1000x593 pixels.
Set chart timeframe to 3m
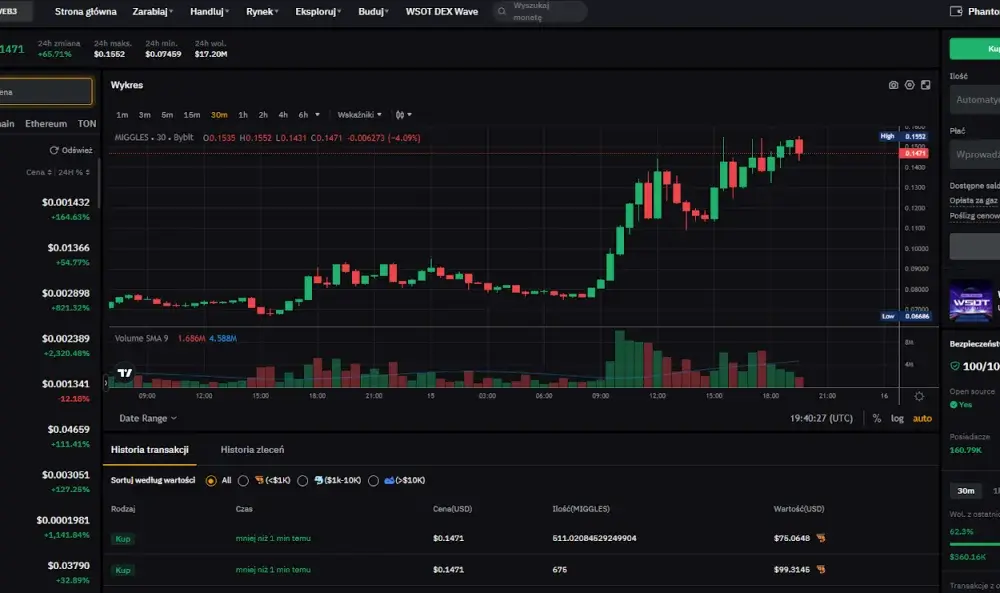145,115
